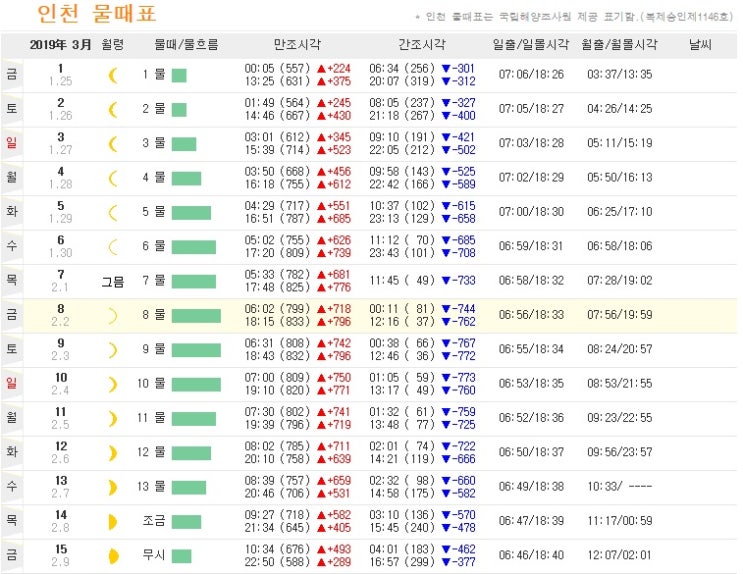
Task: Click the green tide bar for 1 물
Action: coord(179,75)
